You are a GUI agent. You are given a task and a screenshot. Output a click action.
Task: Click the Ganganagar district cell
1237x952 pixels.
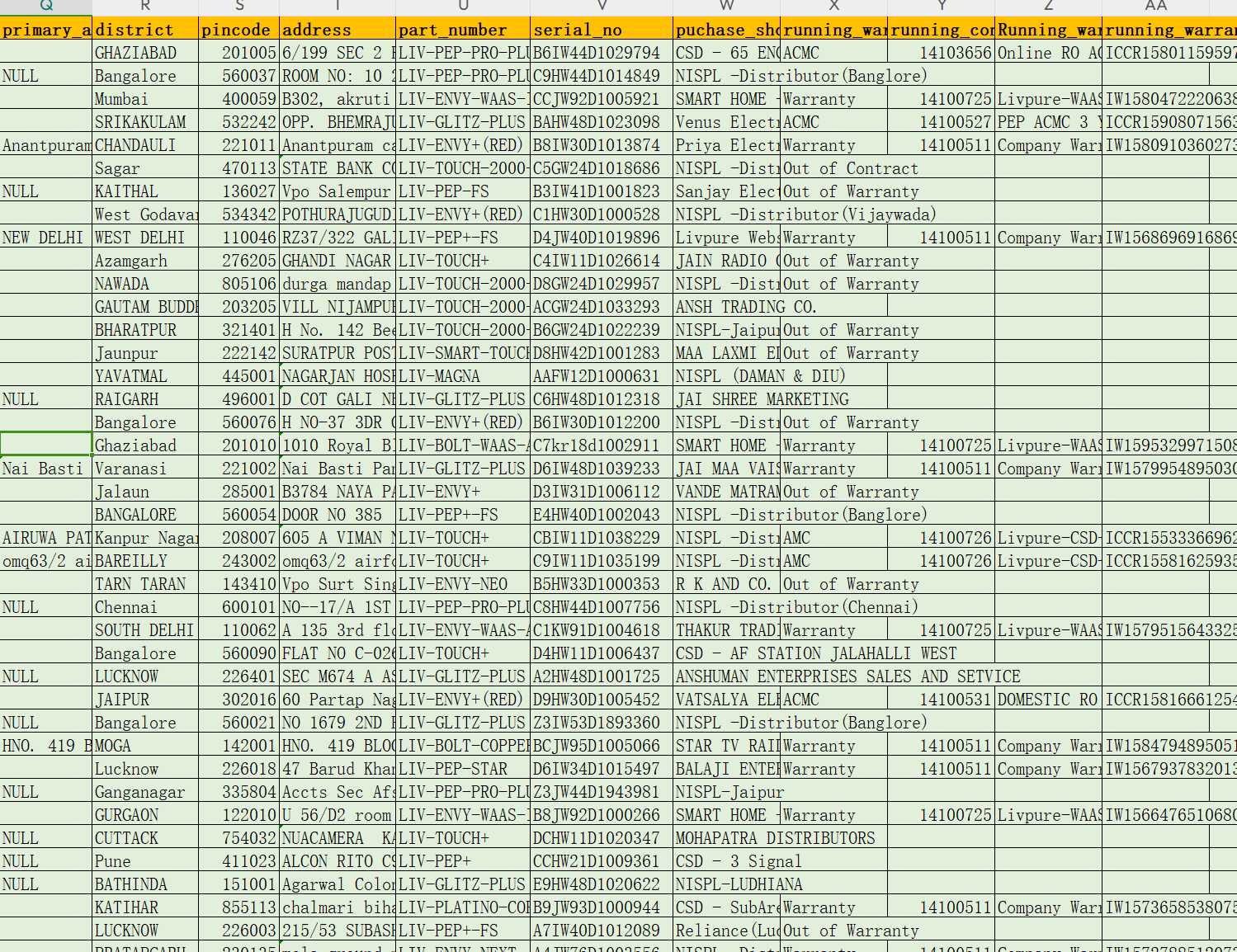(145, 792)
